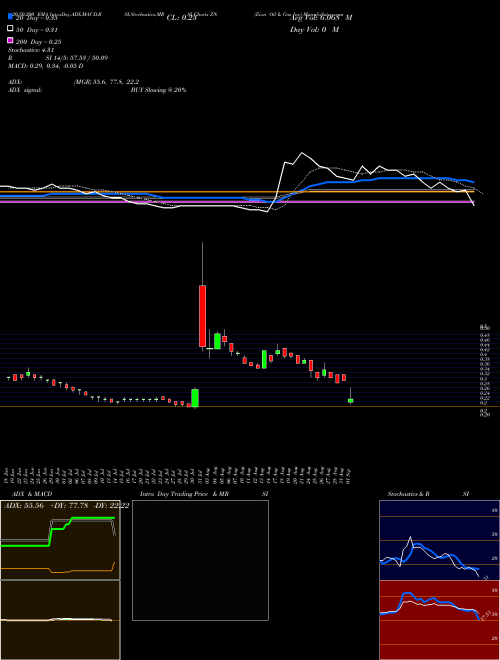Click the "BUY Slowing @ 20%" signal text

158,90
